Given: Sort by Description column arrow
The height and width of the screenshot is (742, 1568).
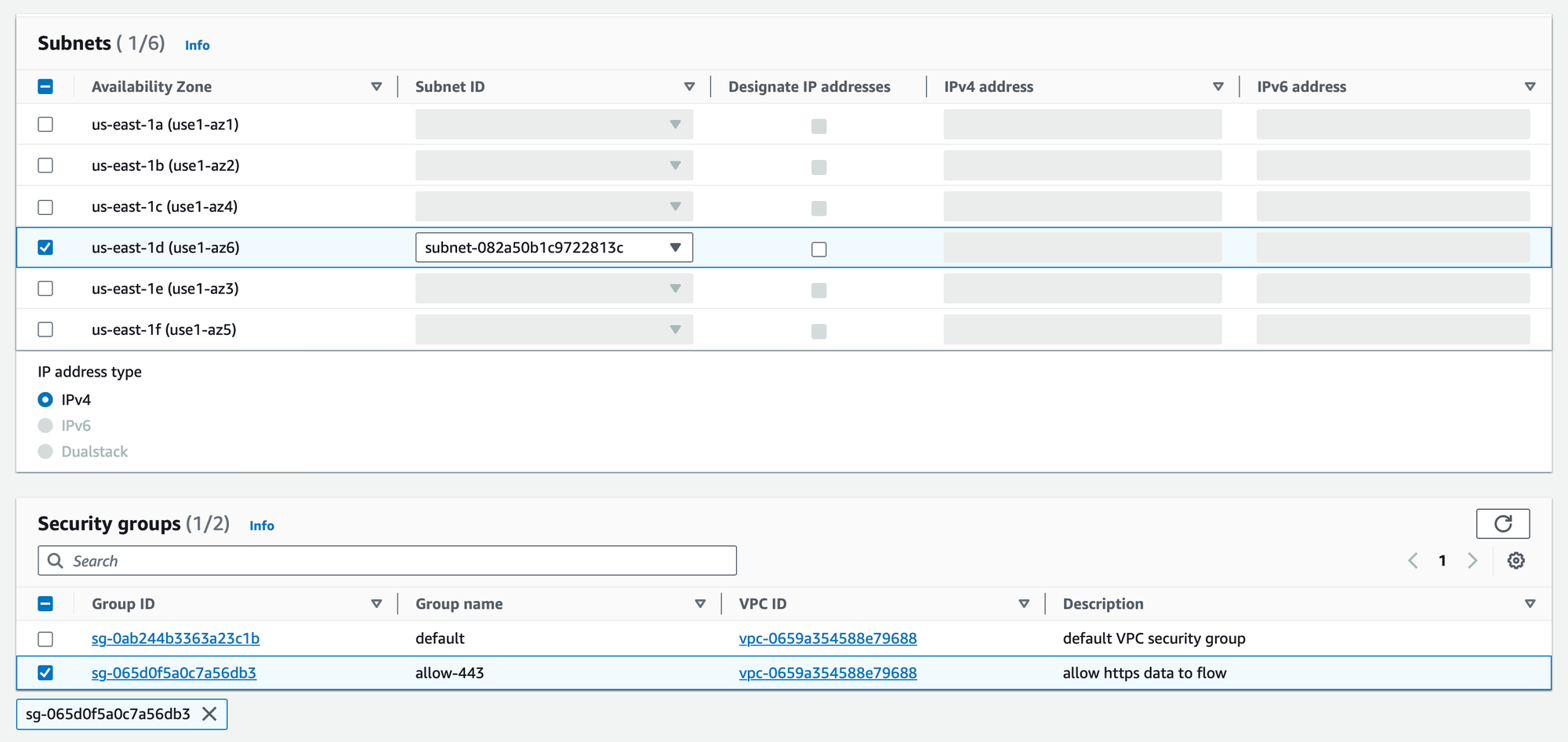Looking at the screenshot, I should pyautogui.click(x=1530, y=603).
